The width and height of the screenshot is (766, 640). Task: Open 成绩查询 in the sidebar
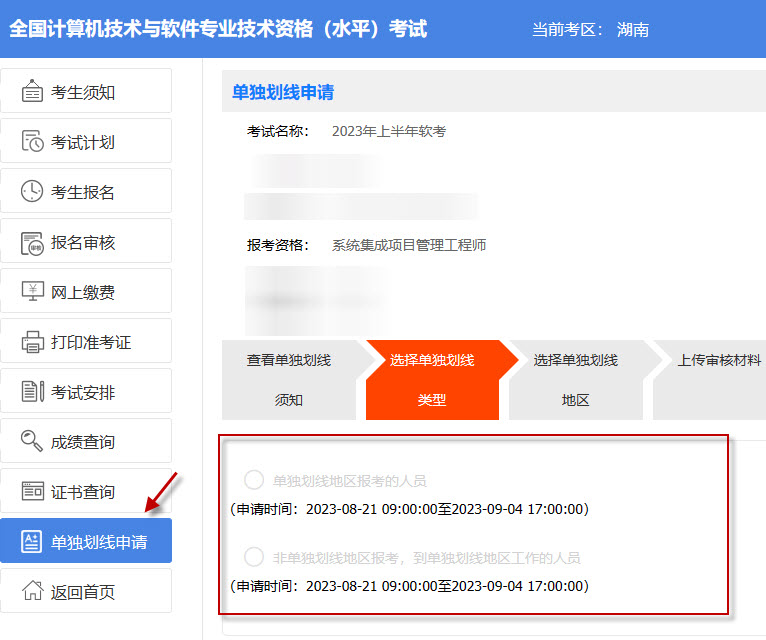86,441
